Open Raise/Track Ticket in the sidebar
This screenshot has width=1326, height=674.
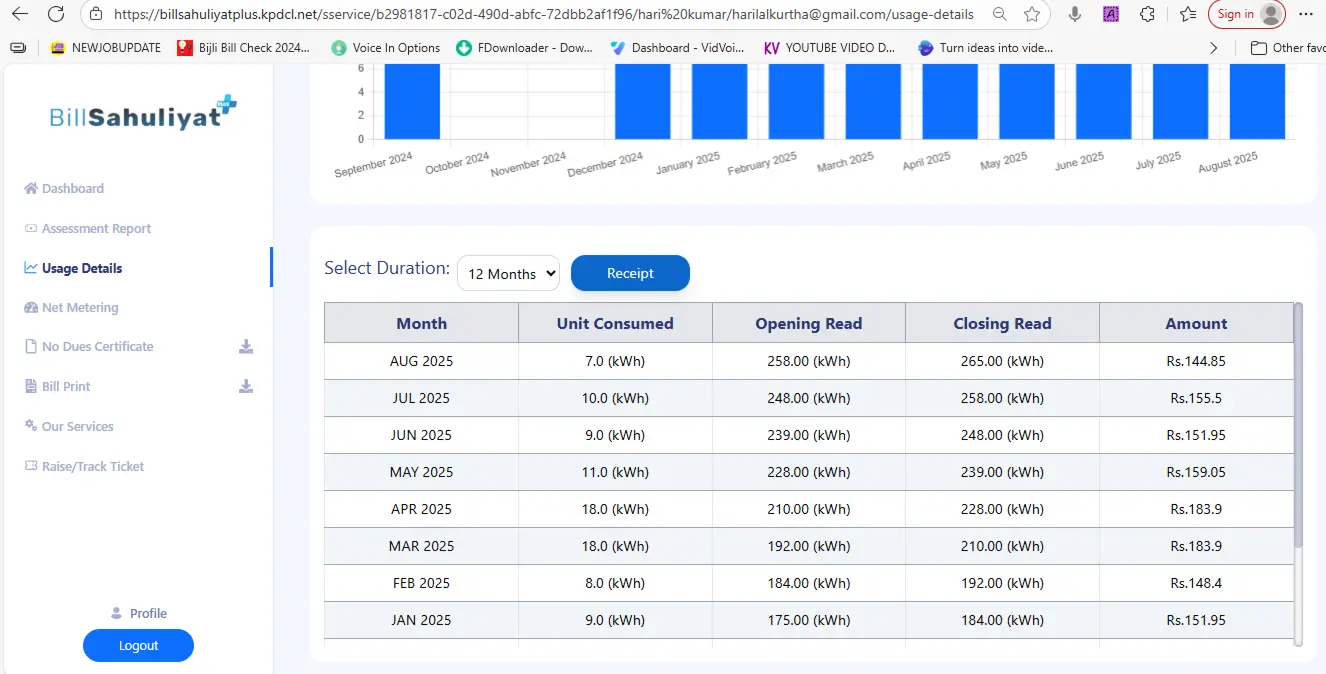point(92,467)
